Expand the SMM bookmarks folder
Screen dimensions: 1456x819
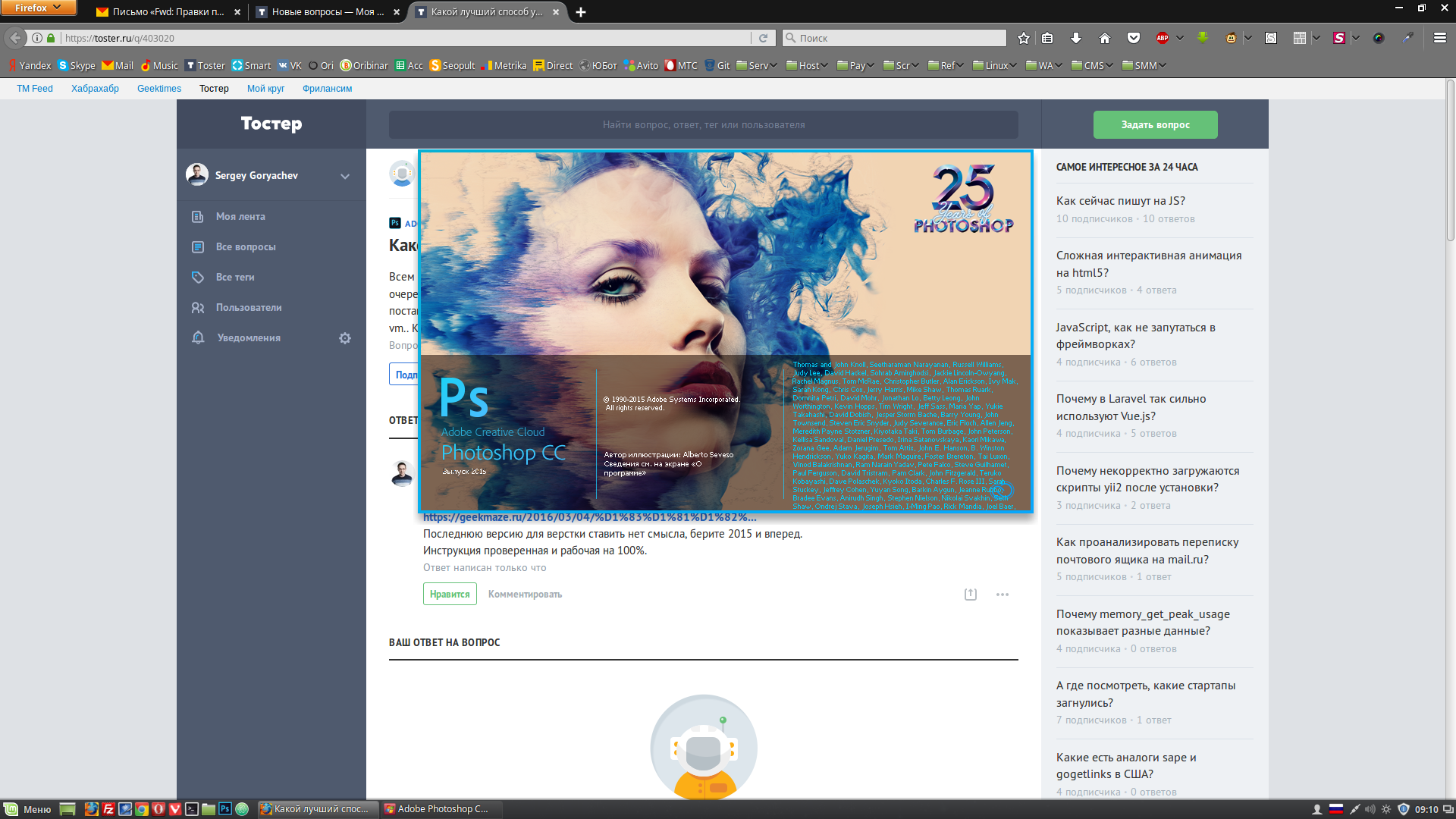click(x=1144, y=65)
